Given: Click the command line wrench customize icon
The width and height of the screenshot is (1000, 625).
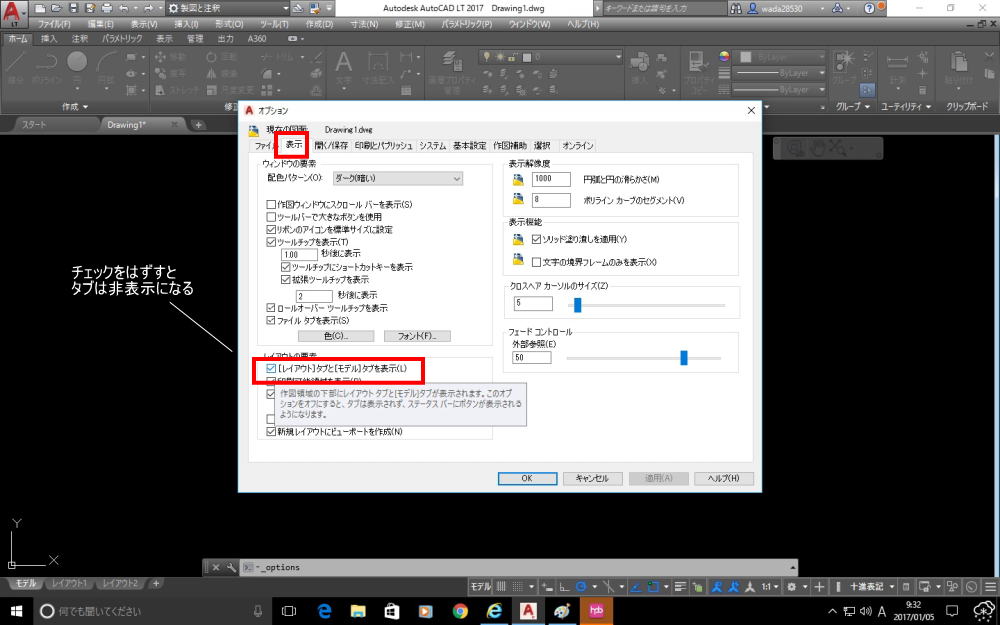Looking at the screenshot, I should click(x=230, y=567).
